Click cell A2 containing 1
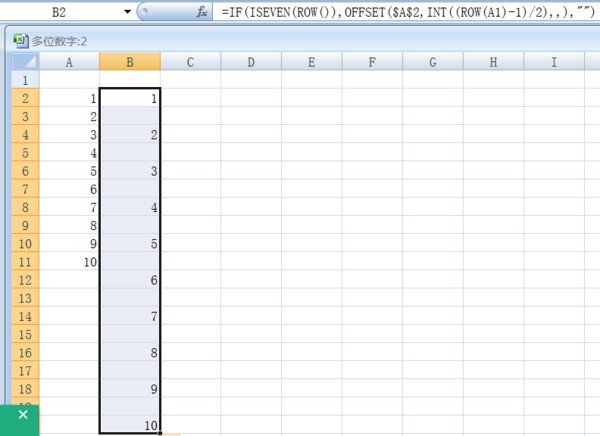This screenshot has width=600, height=436. click(69, 98)
